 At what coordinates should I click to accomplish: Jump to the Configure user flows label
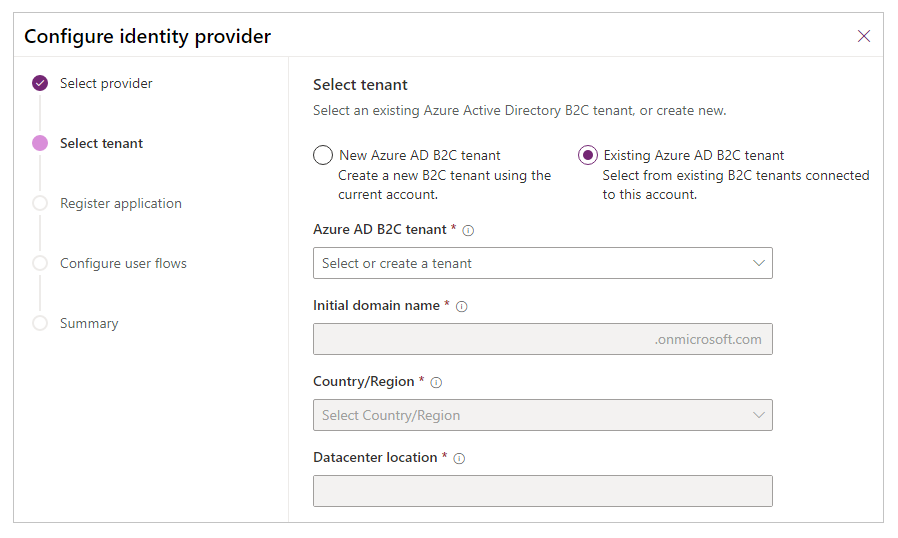coord(123,263)
